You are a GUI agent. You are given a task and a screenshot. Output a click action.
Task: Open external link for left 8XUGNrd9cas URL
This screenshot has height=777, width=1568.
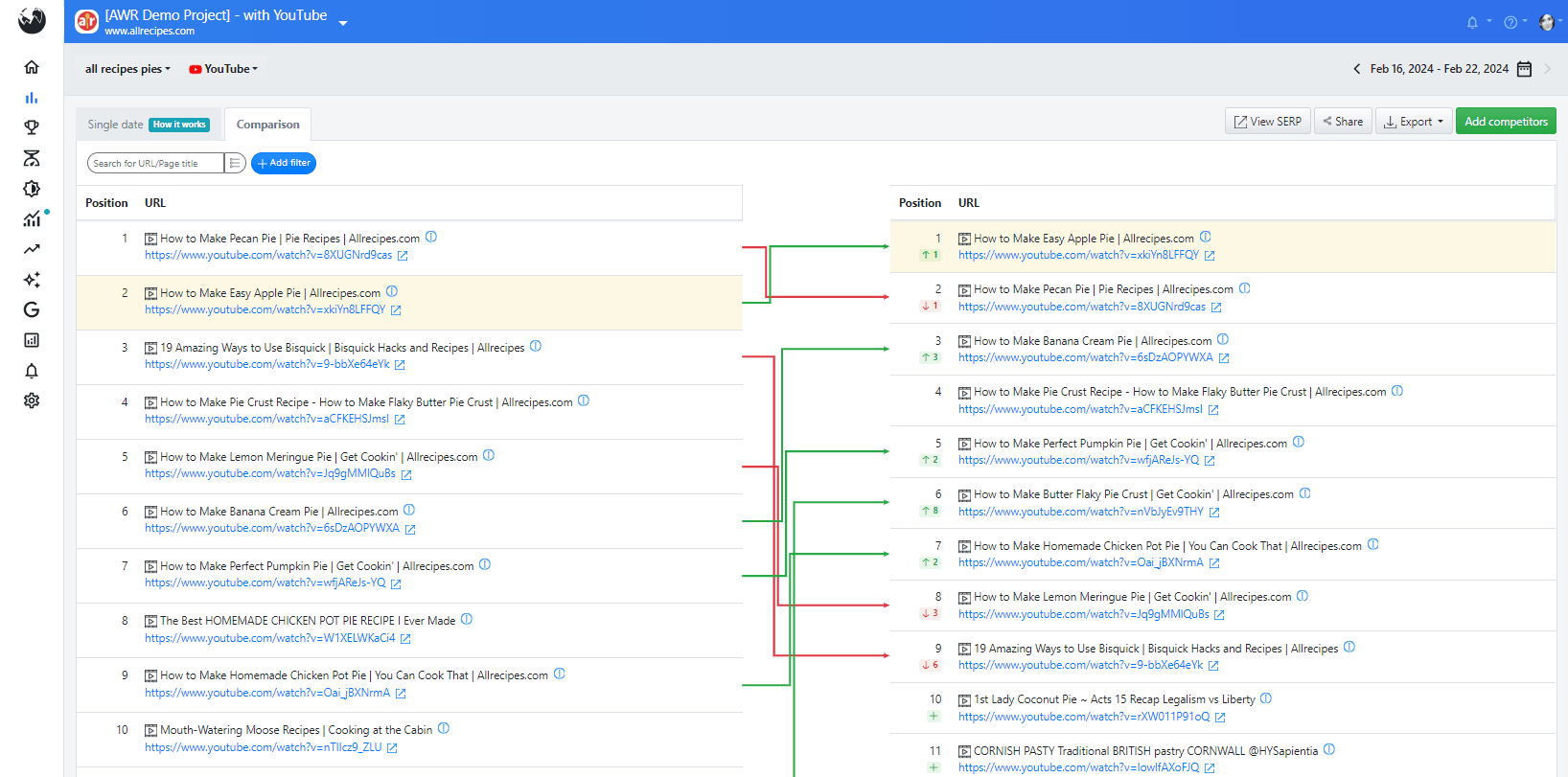pos(403,256)
